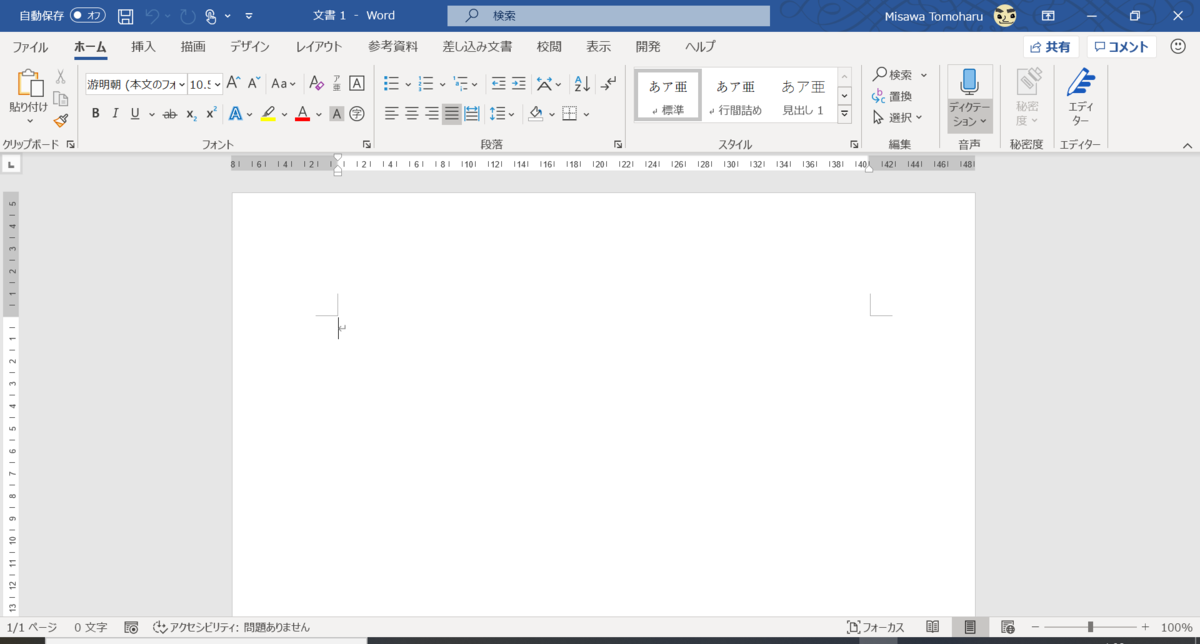Screen dimensions: 1200x644
Task: Click the Share (共有) button
Action: (x=1051, y=47)
